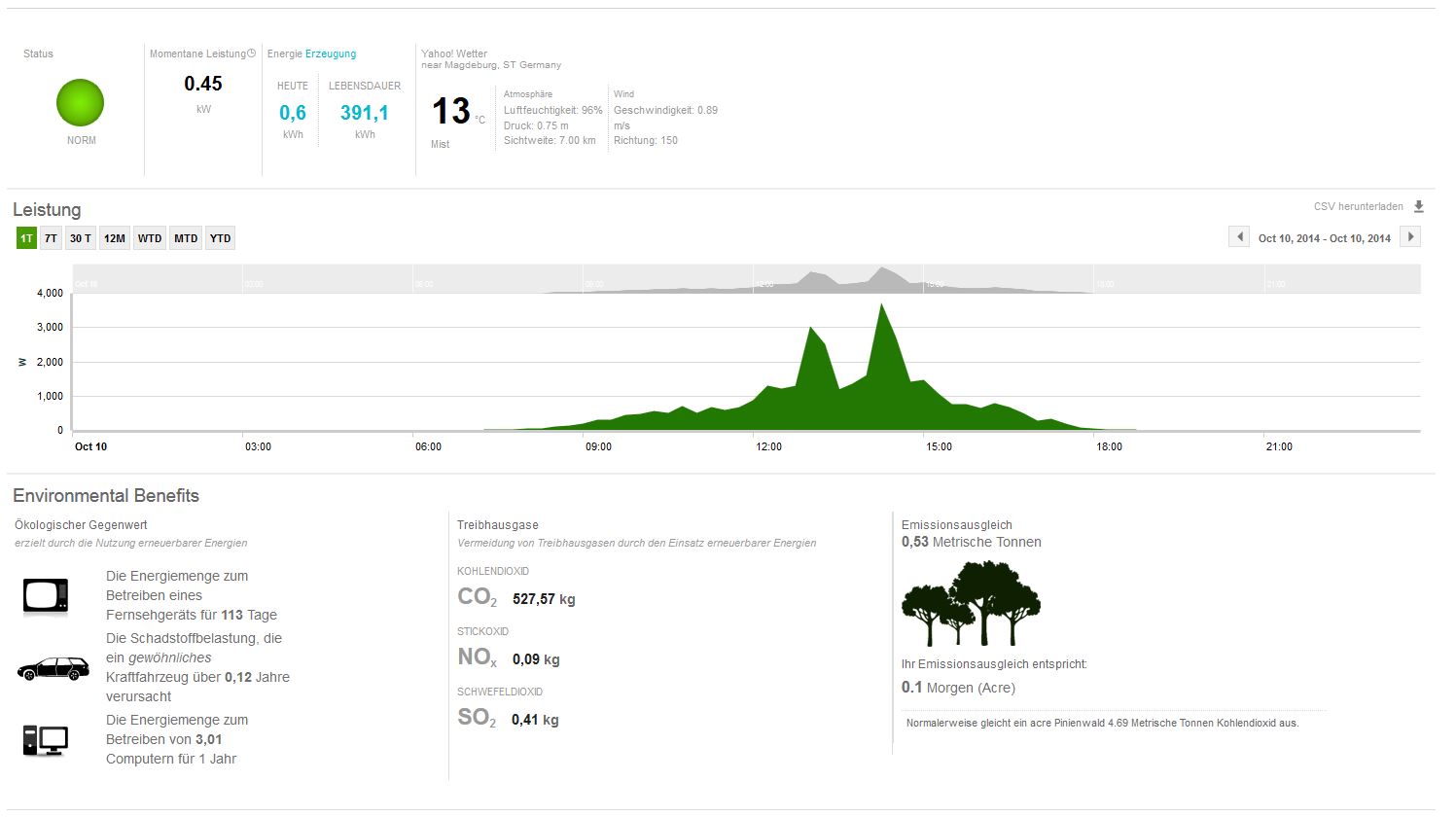Screen dimensions: 1456x817
Task: Click the Treibhausgase heading
Action: 498,525
